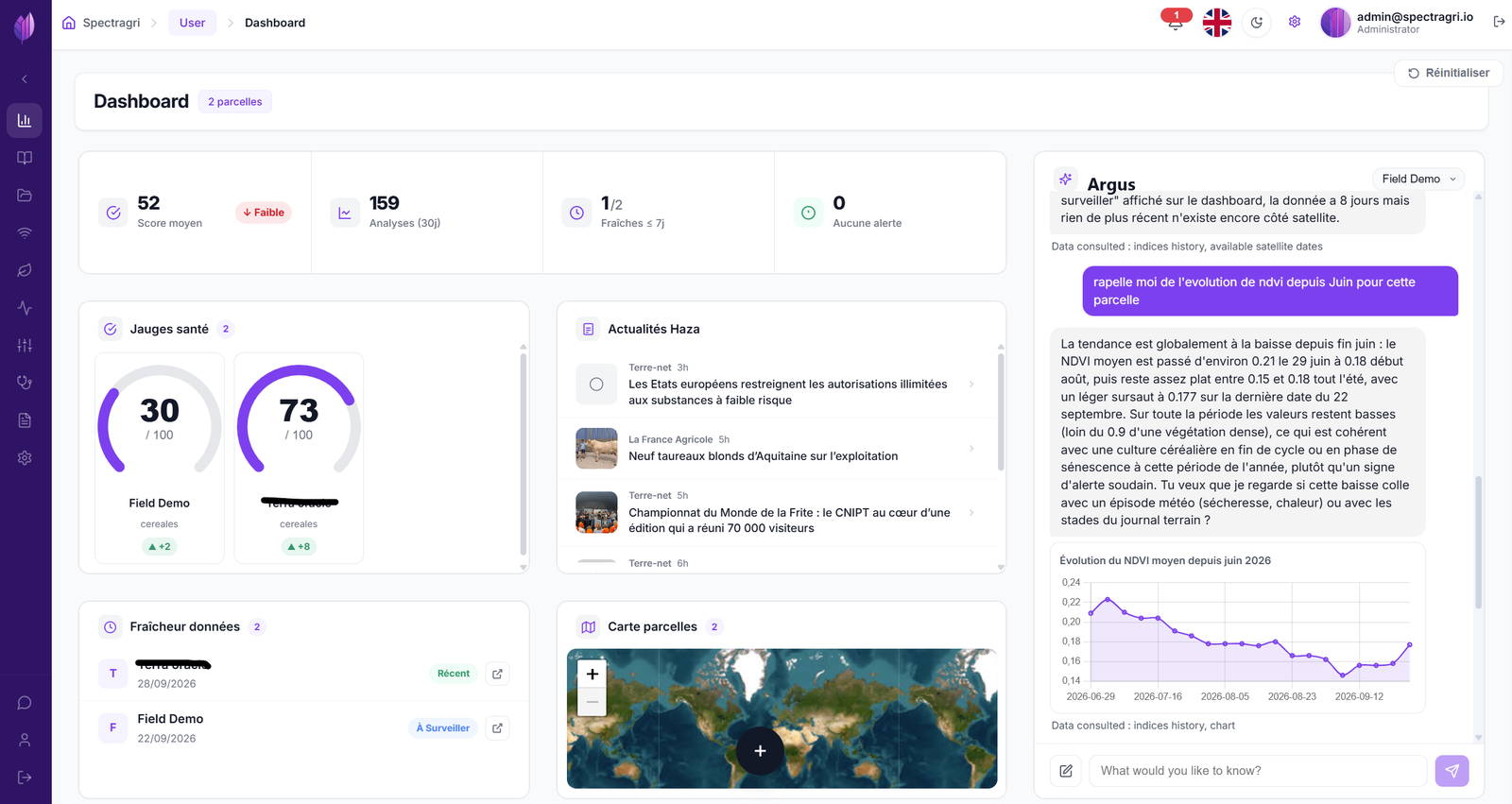
Task: Click the stethoscope icon in the sidebar
Action: click(25, 383)
